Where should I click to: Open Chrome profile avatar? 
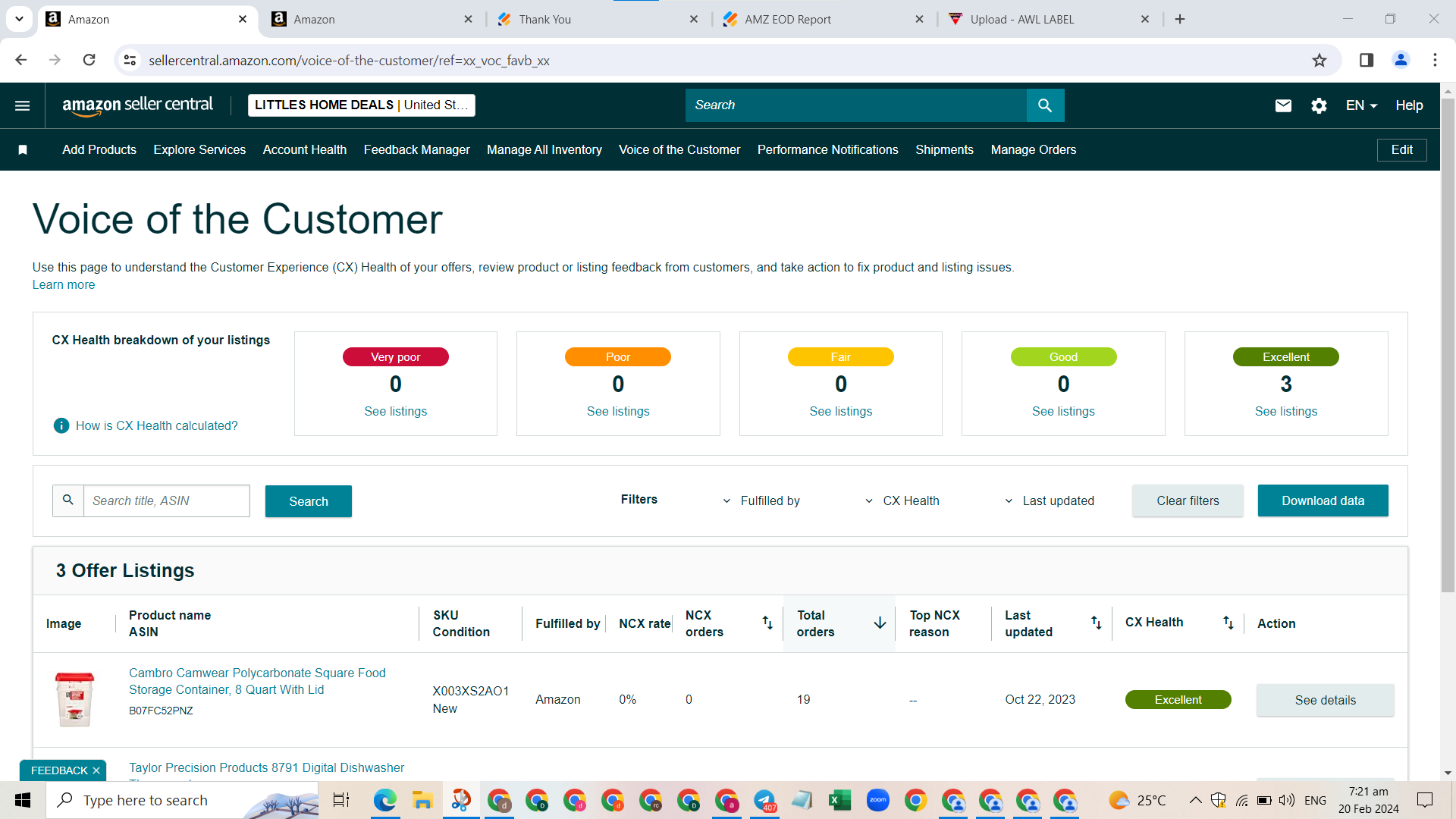pyautogui.click(x=1401, y=60)
